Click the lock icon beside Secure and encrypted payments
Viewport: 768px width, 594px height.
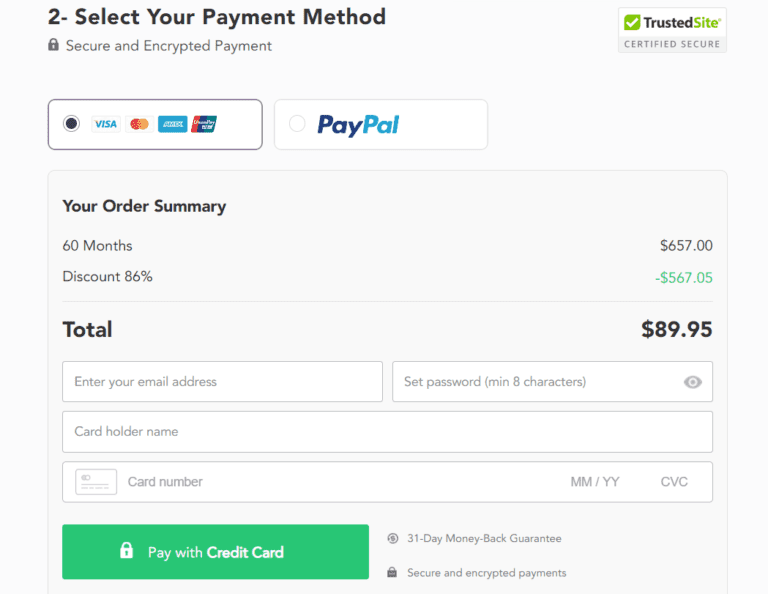coord(393,573)
